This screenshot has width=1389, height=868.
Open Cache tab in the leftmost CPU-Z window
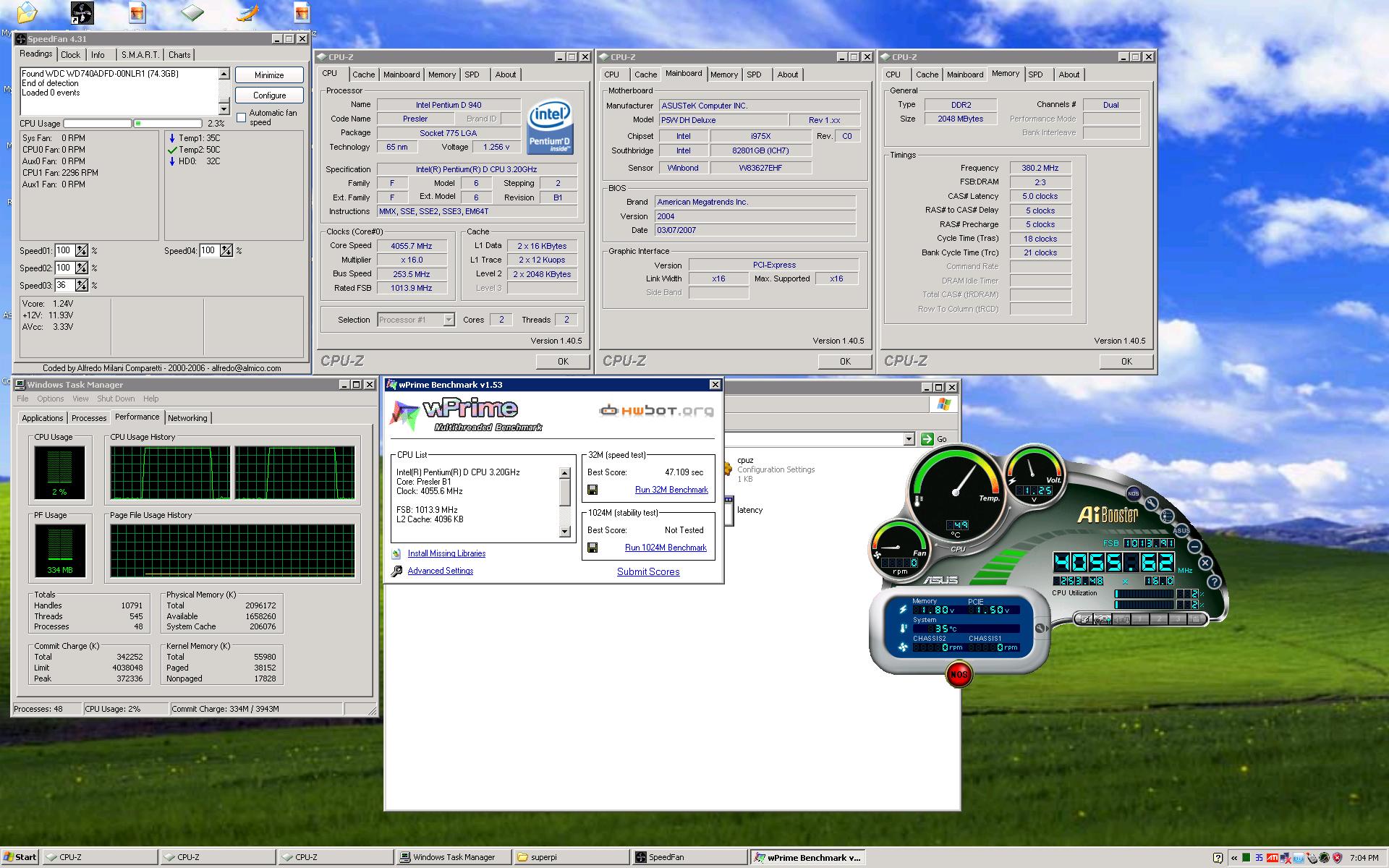tap(363, 75)
